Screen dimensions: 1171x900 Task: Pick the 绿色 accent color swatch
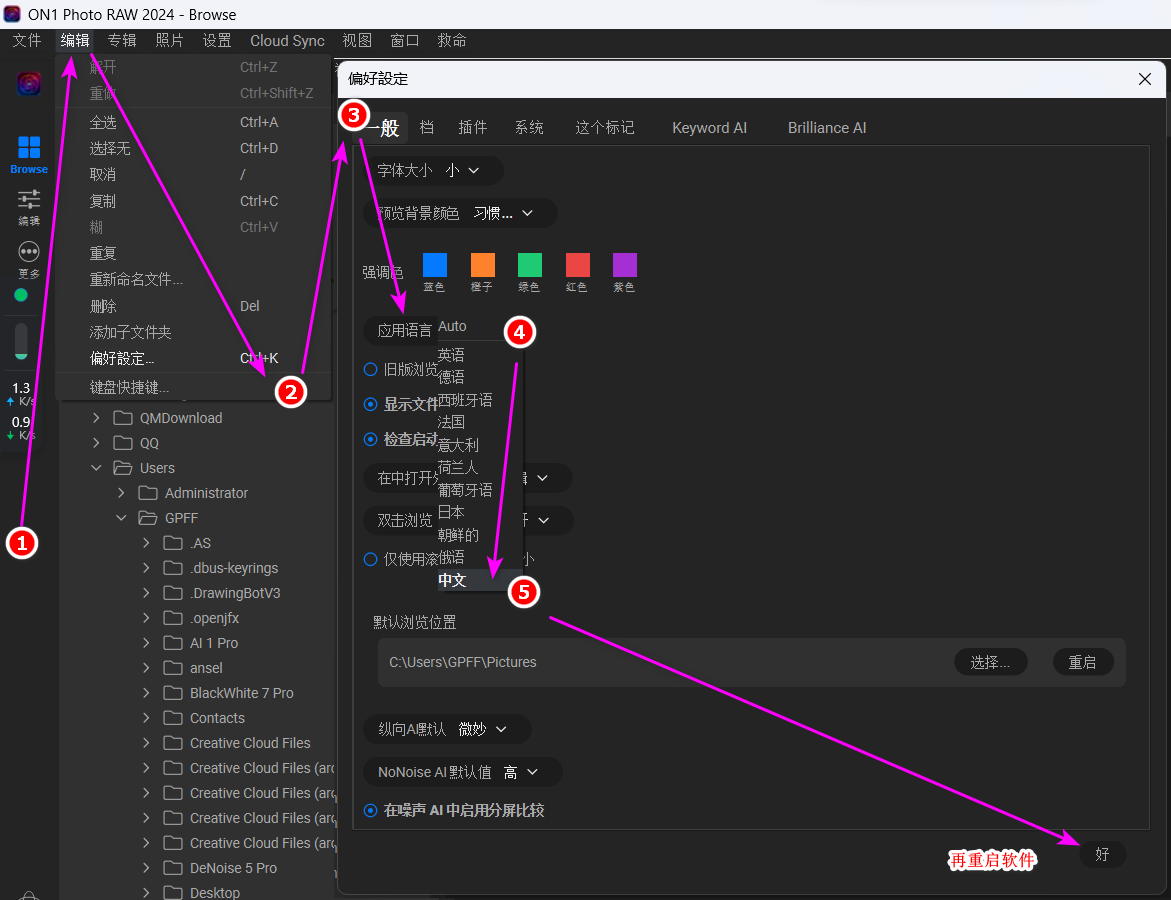click(529, 265)
